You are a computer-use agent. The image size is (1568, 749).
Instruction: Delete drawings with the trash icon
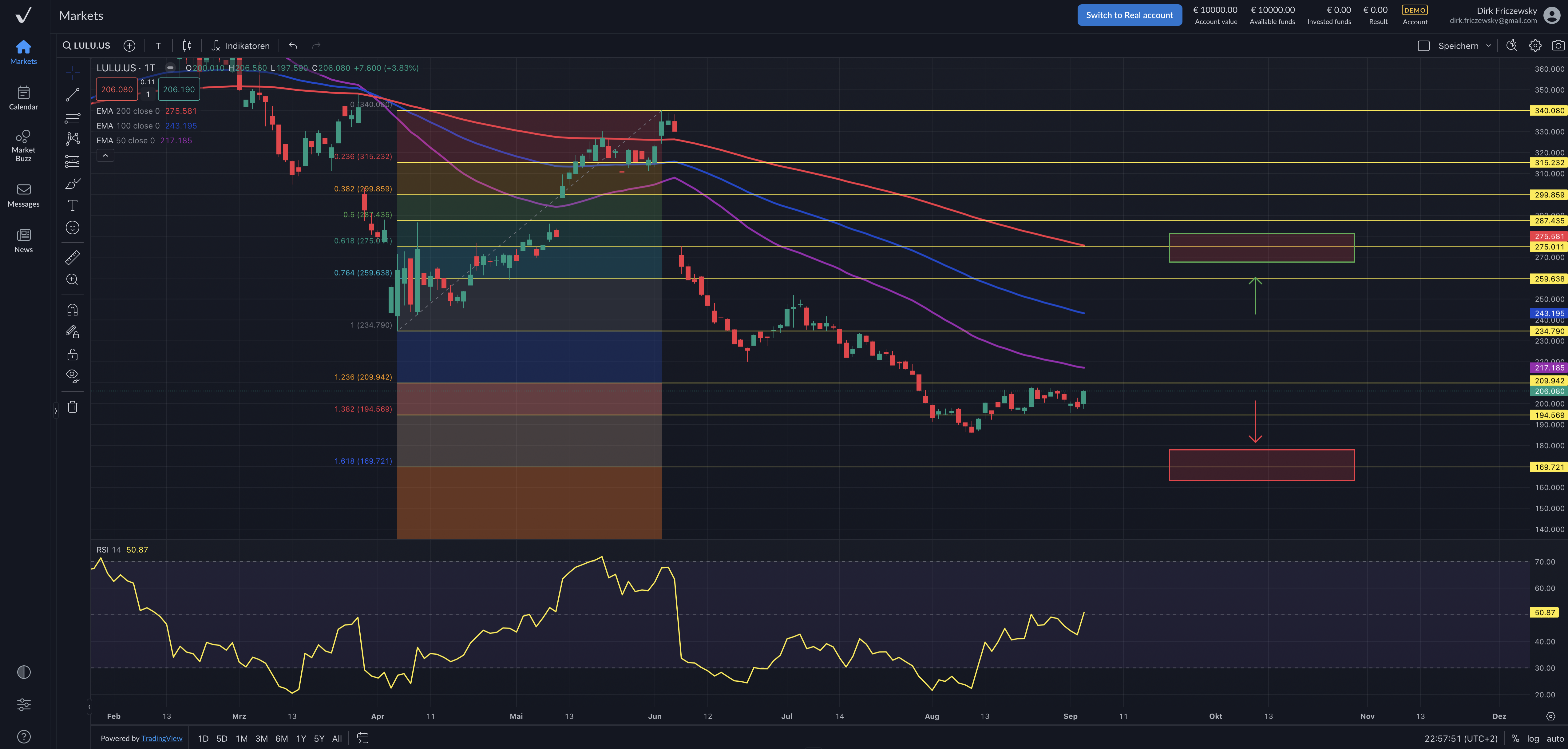coord(72,406)
